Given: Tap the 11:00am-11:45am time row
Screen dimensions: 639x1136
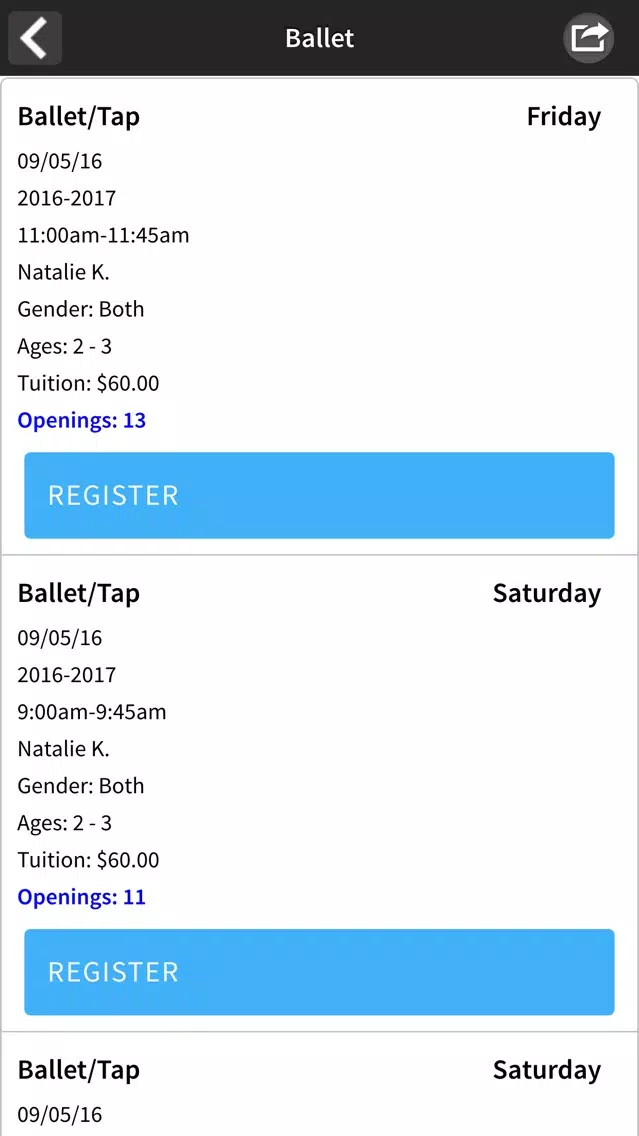Looking at the screenshot, I should point(104,235).
